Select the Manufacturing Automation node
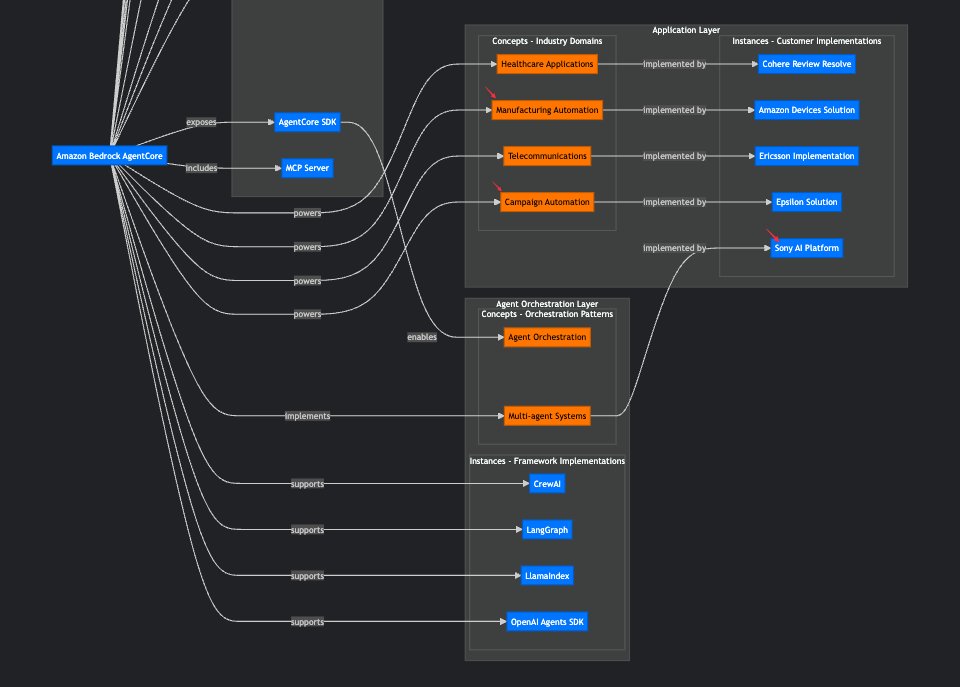Image resolution: width=960 pixels, height=687 pixels. [547, 110]
